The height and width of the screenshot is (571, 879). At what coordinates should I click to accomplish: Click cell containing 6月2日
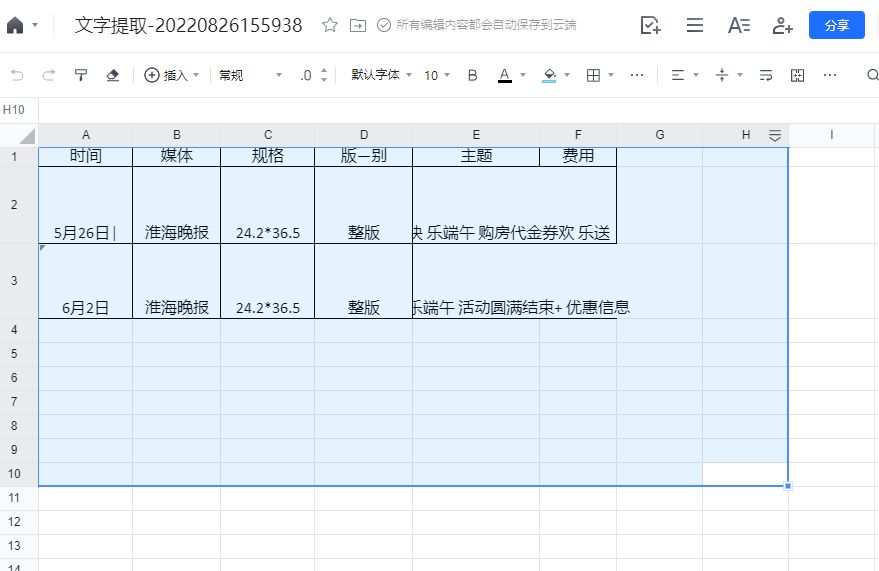coord(86,281)
